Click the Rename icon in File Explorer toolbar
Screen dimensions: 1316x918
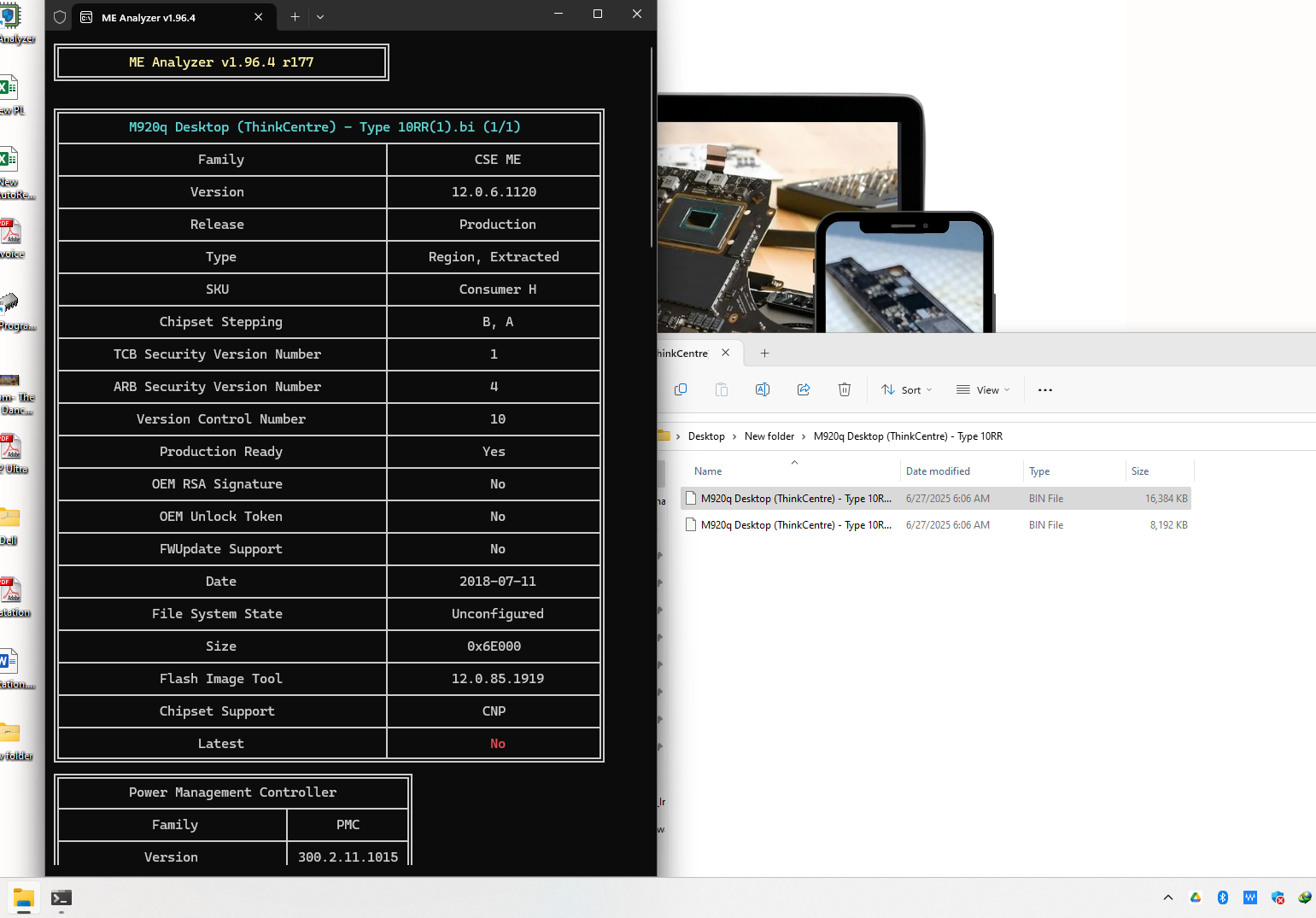pos(763,389)
